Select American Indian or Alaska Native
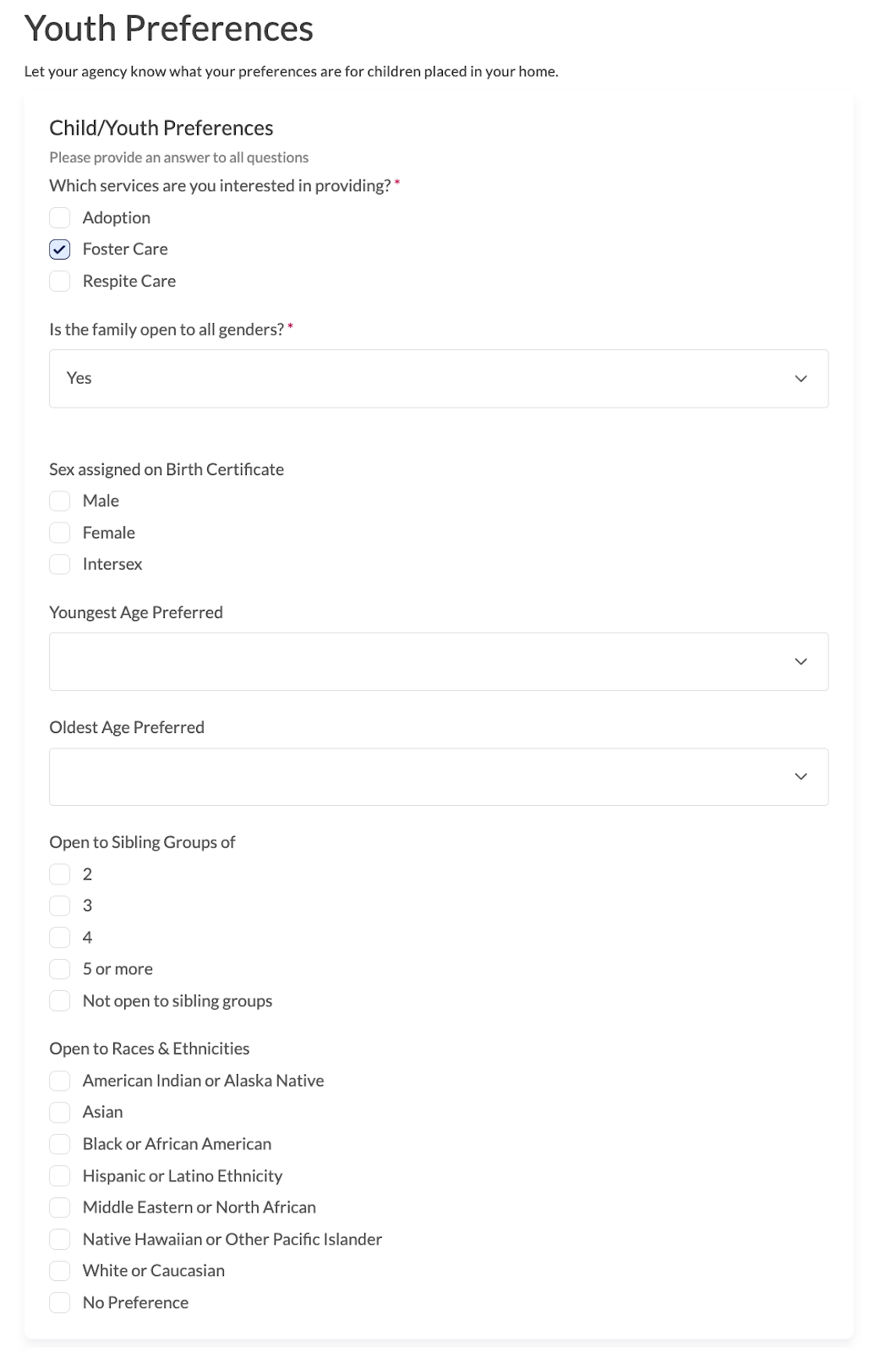 point(60,1081)
